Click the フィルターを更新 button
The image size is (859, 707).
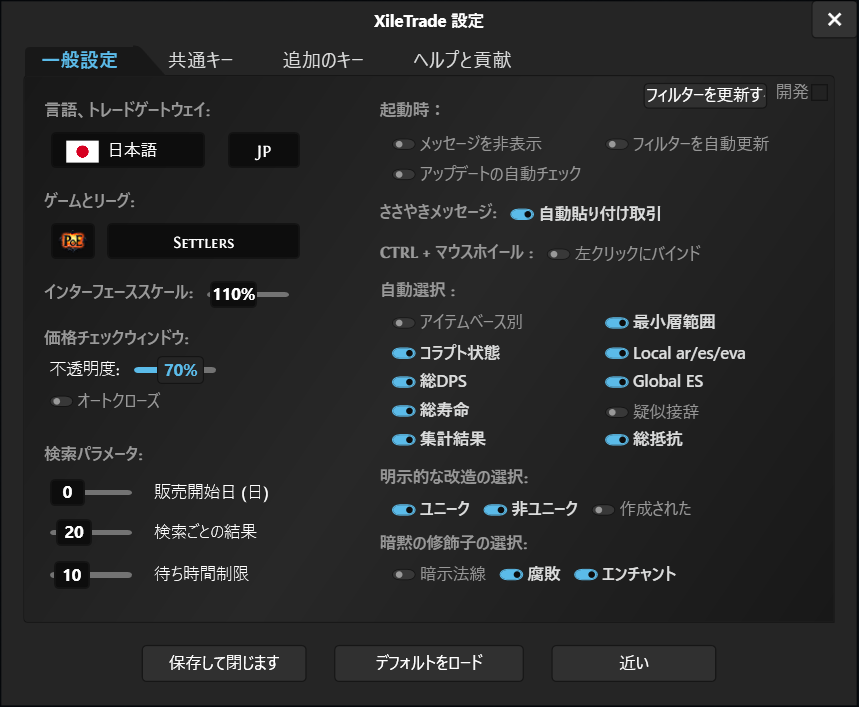tap(705, 95)
